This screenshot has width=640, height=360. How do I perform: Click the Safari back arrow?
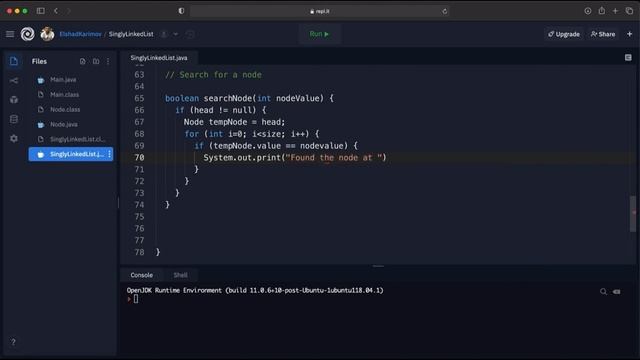coord(56,11)
